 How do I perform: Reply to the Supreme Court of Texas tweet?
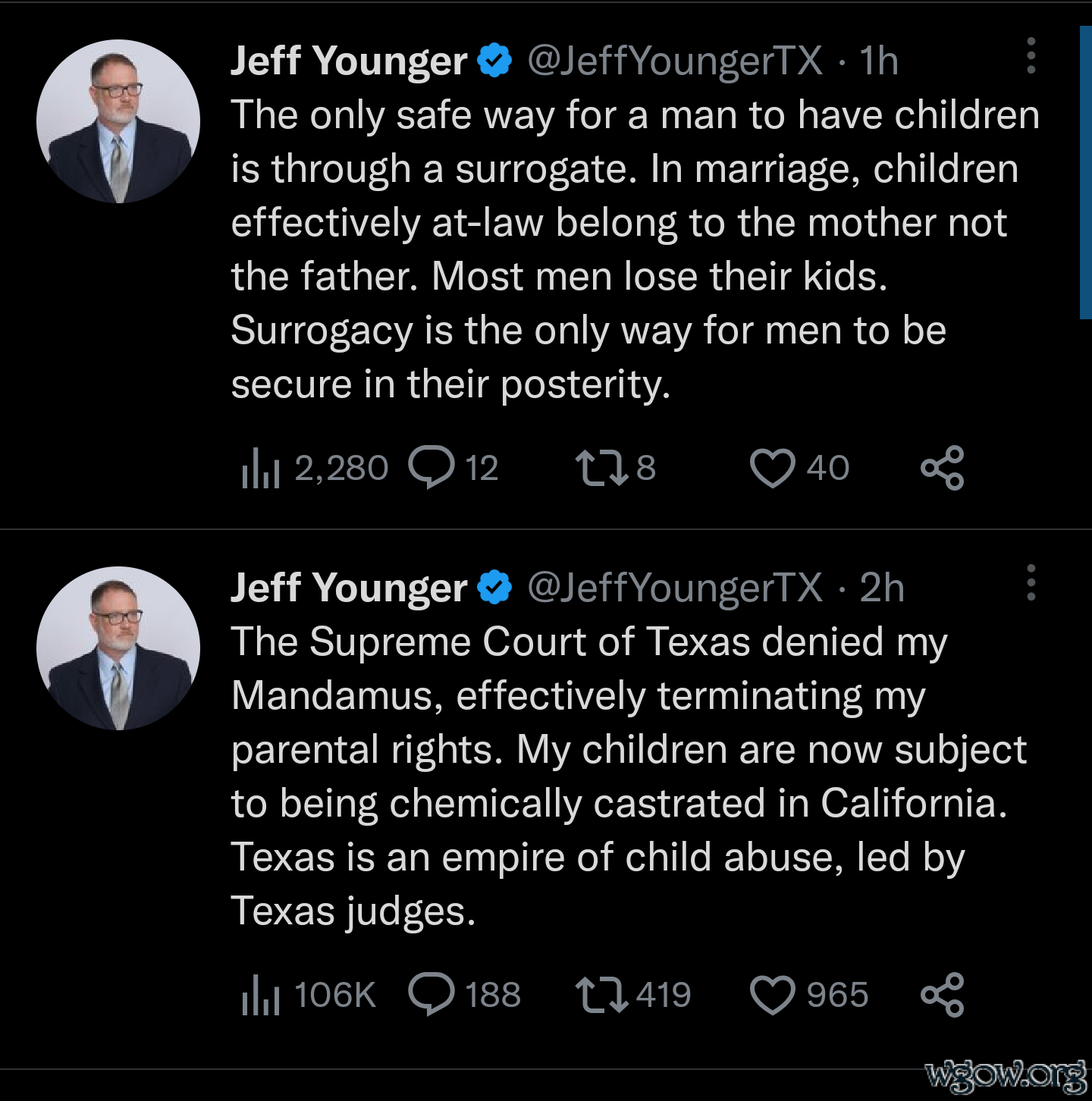(x=431, y=994)
